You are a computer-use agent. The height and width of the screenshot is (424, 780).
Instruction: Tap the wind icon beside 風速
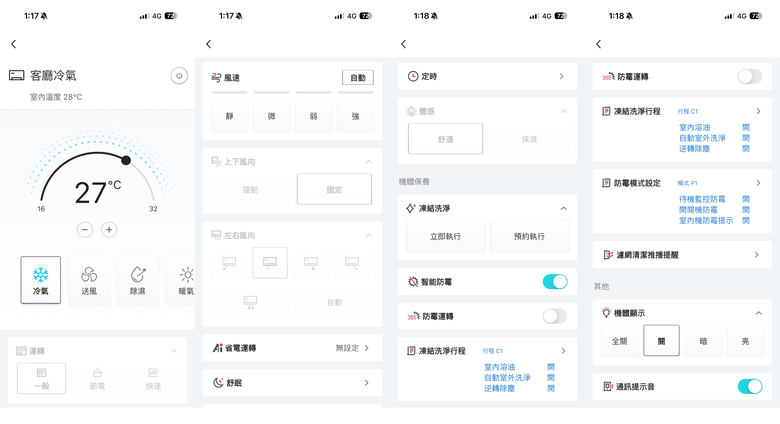[x=216, y=77]
